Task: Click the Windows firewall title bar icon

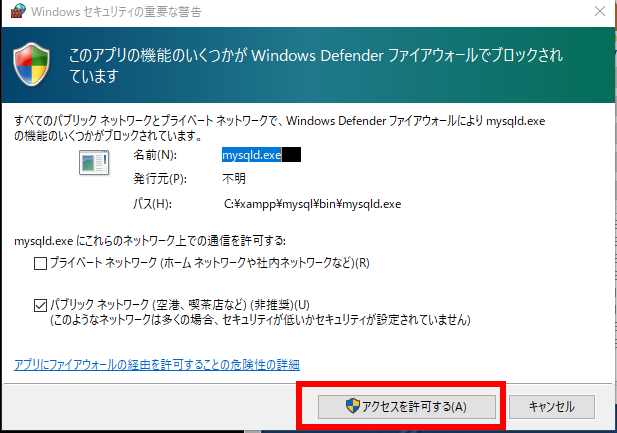Action: point(18,11)
